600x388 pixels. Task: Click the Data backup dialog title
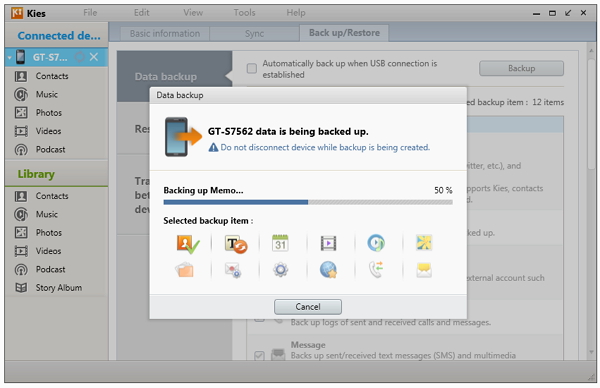tap(179, 95)
